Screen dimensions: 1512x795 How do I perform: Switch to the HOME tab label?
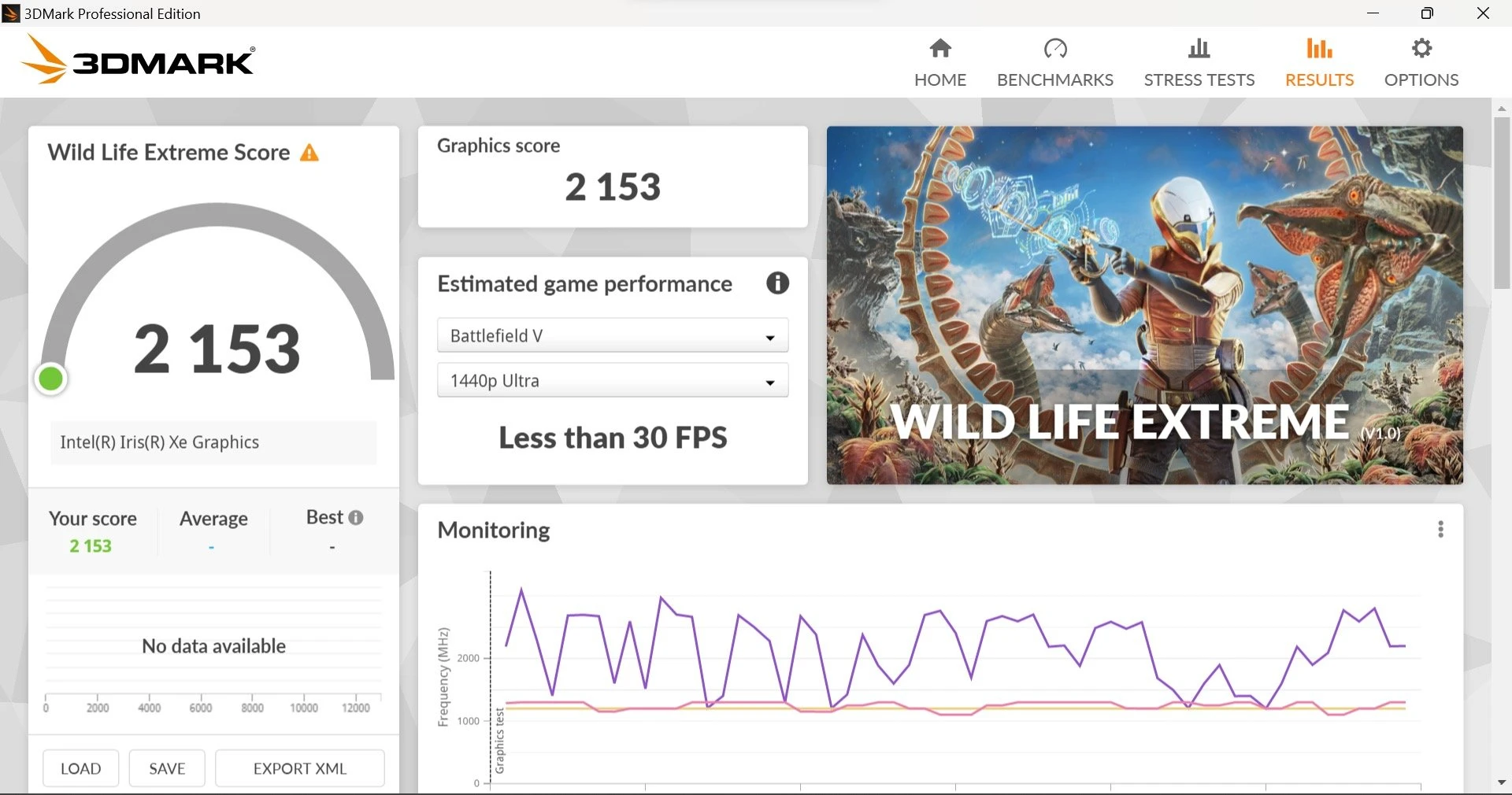[940, 80]
